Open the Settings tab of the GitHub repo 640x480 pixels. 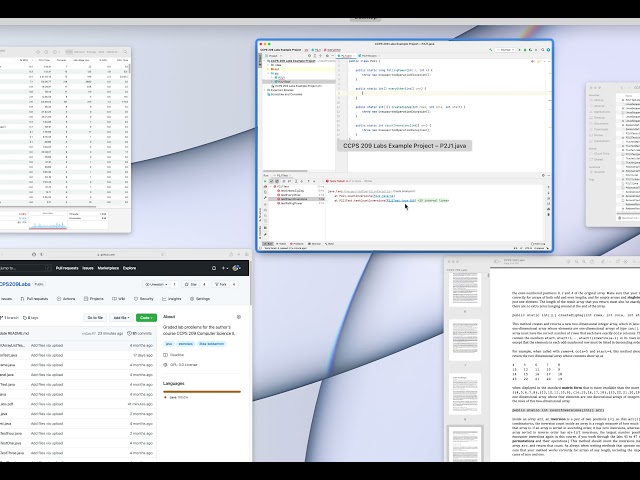click(x=200, y=299)
